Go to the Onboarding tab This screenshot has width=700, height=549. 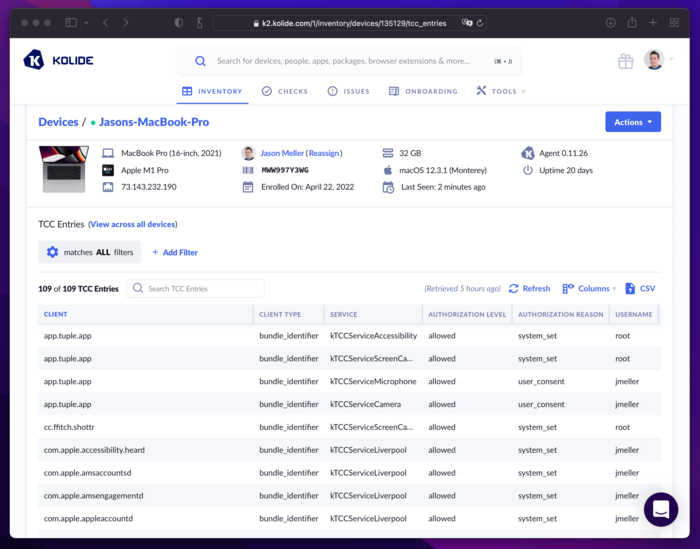423,91
